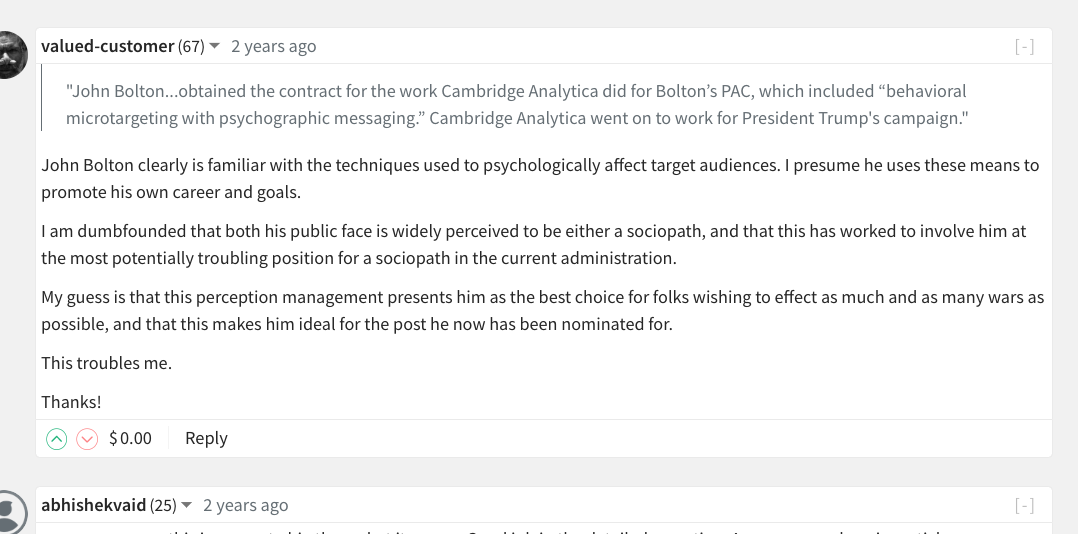Click the 'I am dumbfounded' paragraph
1078x534 pixels.
point(534,245)
